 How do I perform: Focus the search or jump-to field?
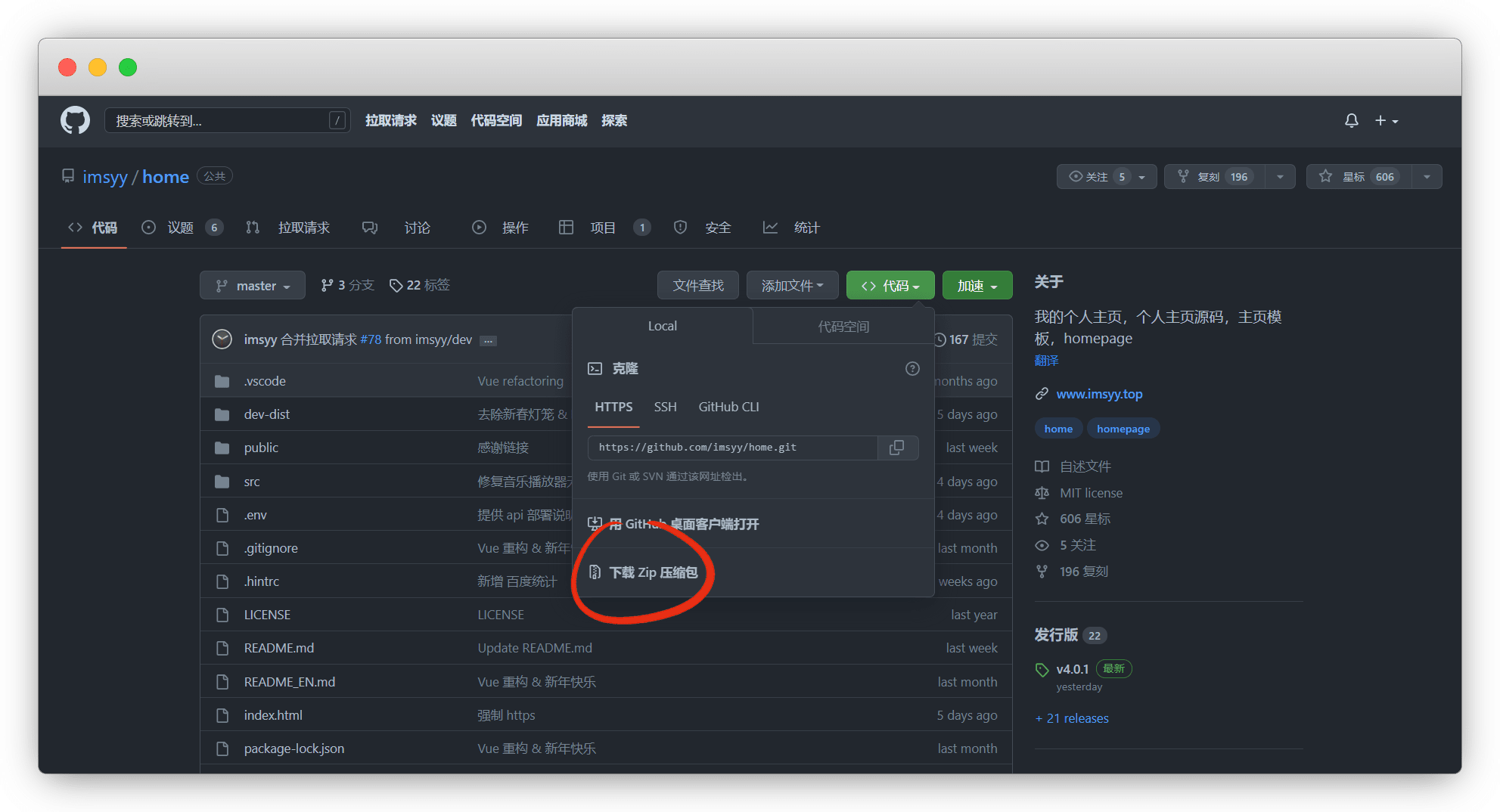pos(219,121)
